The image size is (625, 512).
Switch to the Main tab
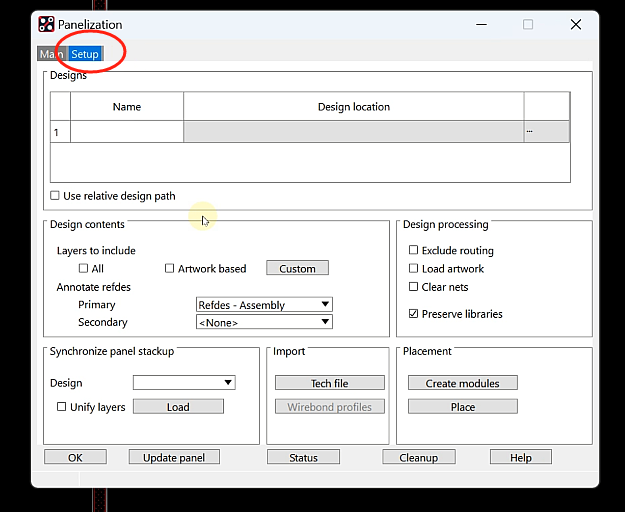[x=52, y=54]
